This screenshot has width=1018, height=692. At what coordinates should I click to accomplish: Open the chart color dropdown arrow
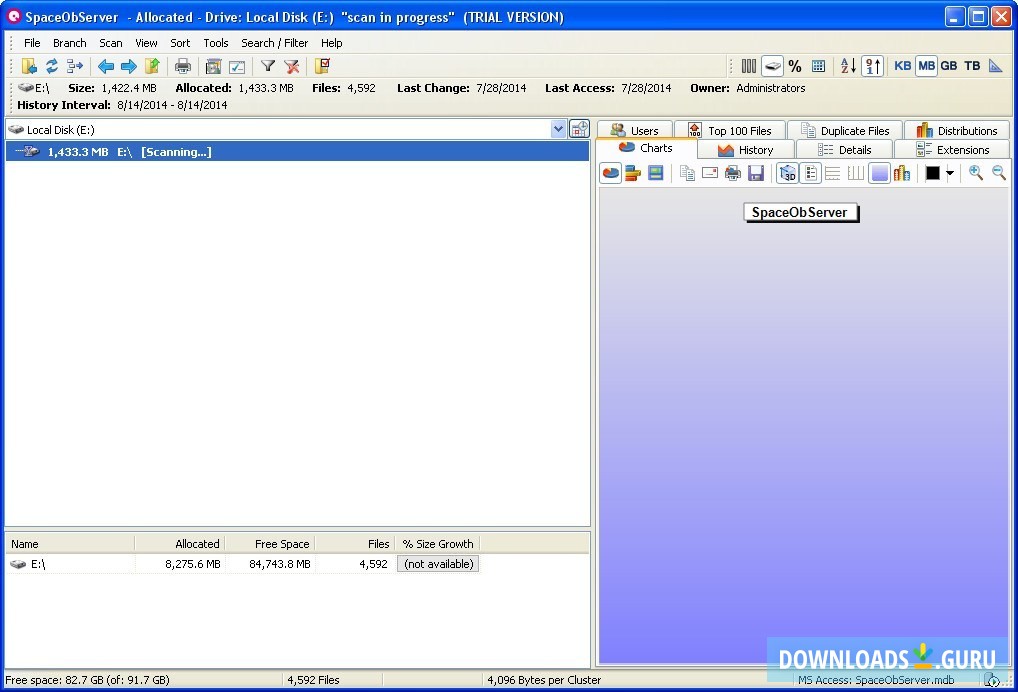pos(950,173)
